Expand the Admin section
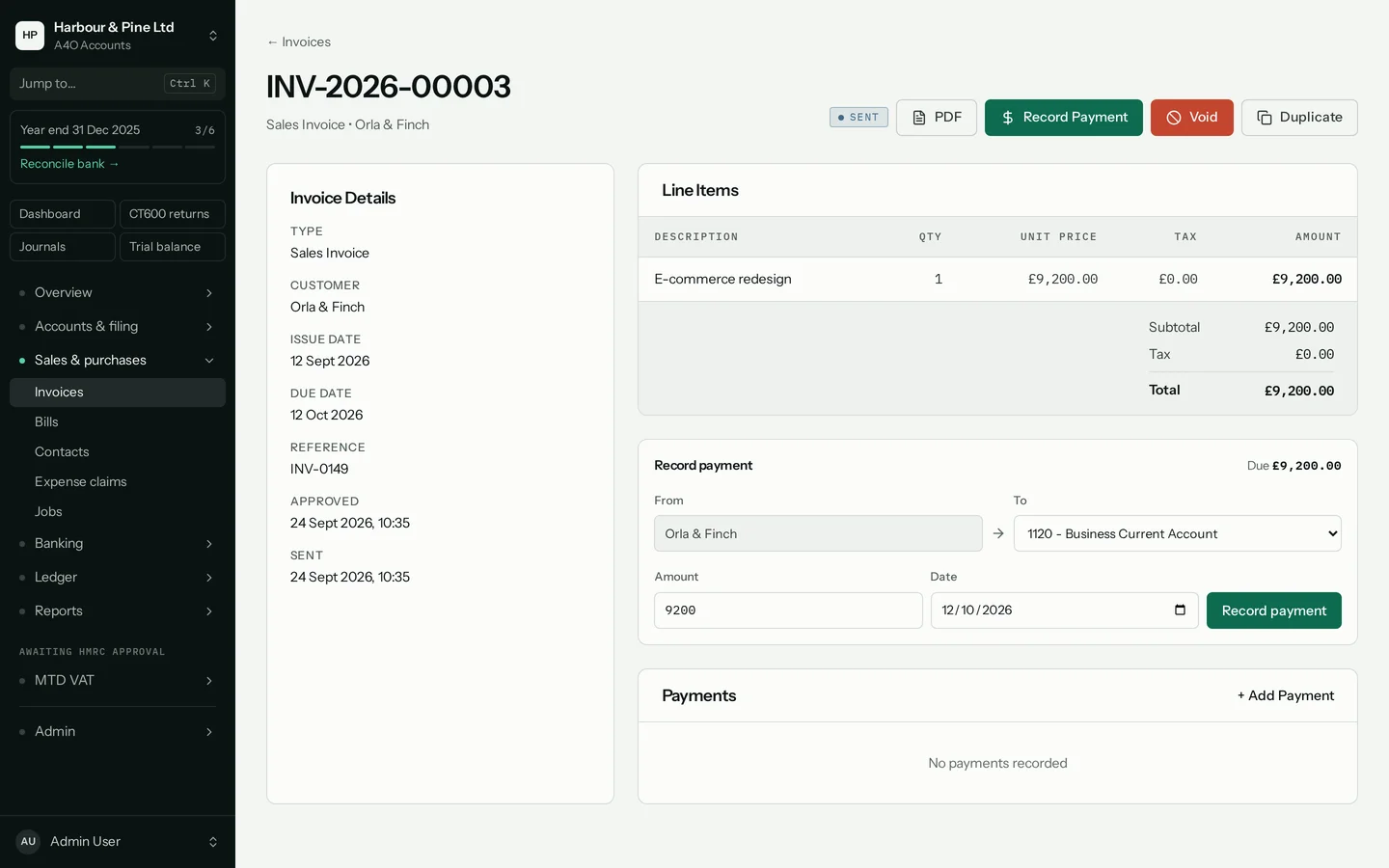This screenshot has height=868, width=1389. (x=118, y=732)
